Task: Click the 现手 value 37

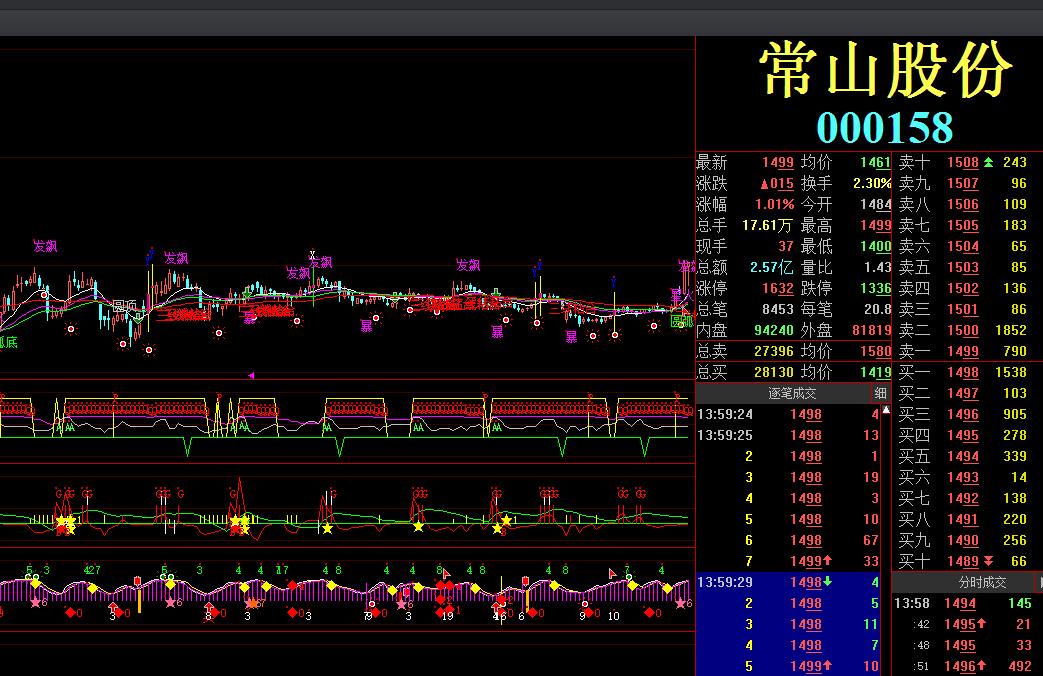Action: 786,246
